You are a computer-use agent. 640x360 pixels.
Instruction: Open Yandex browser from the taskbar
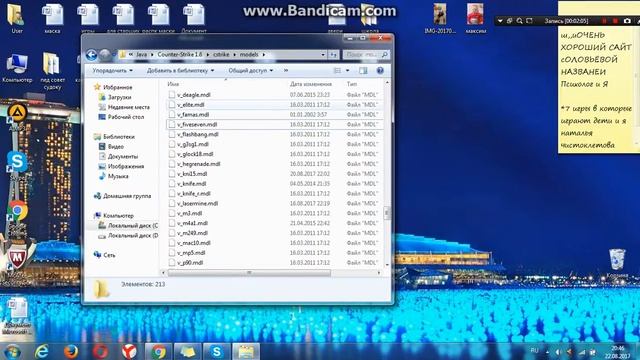tap(129, 351)
